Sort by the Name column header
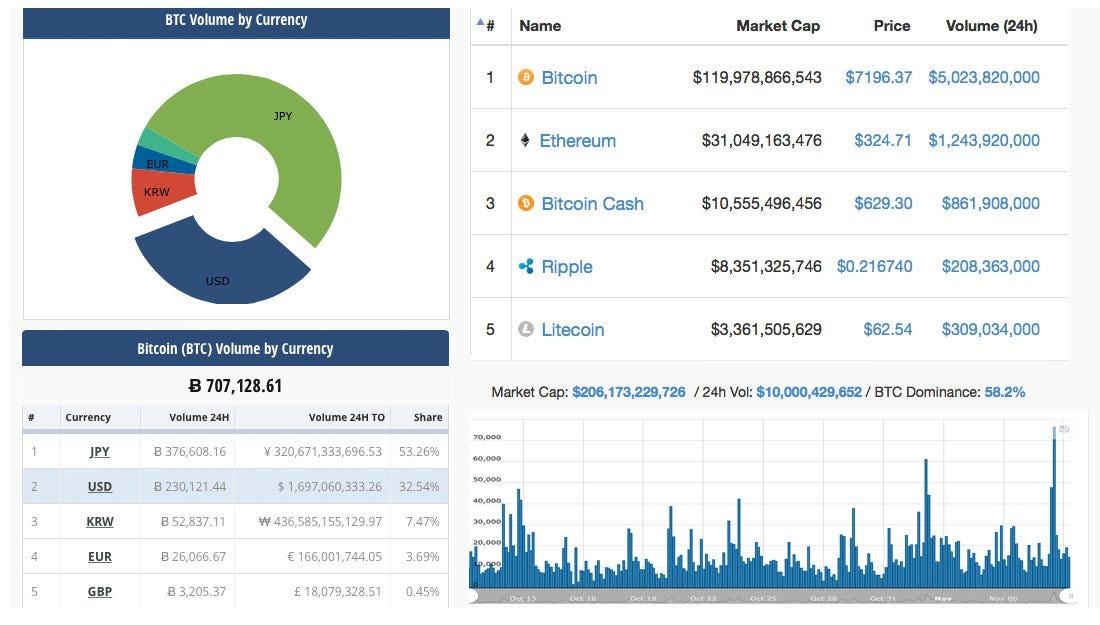 click(540, 26)
